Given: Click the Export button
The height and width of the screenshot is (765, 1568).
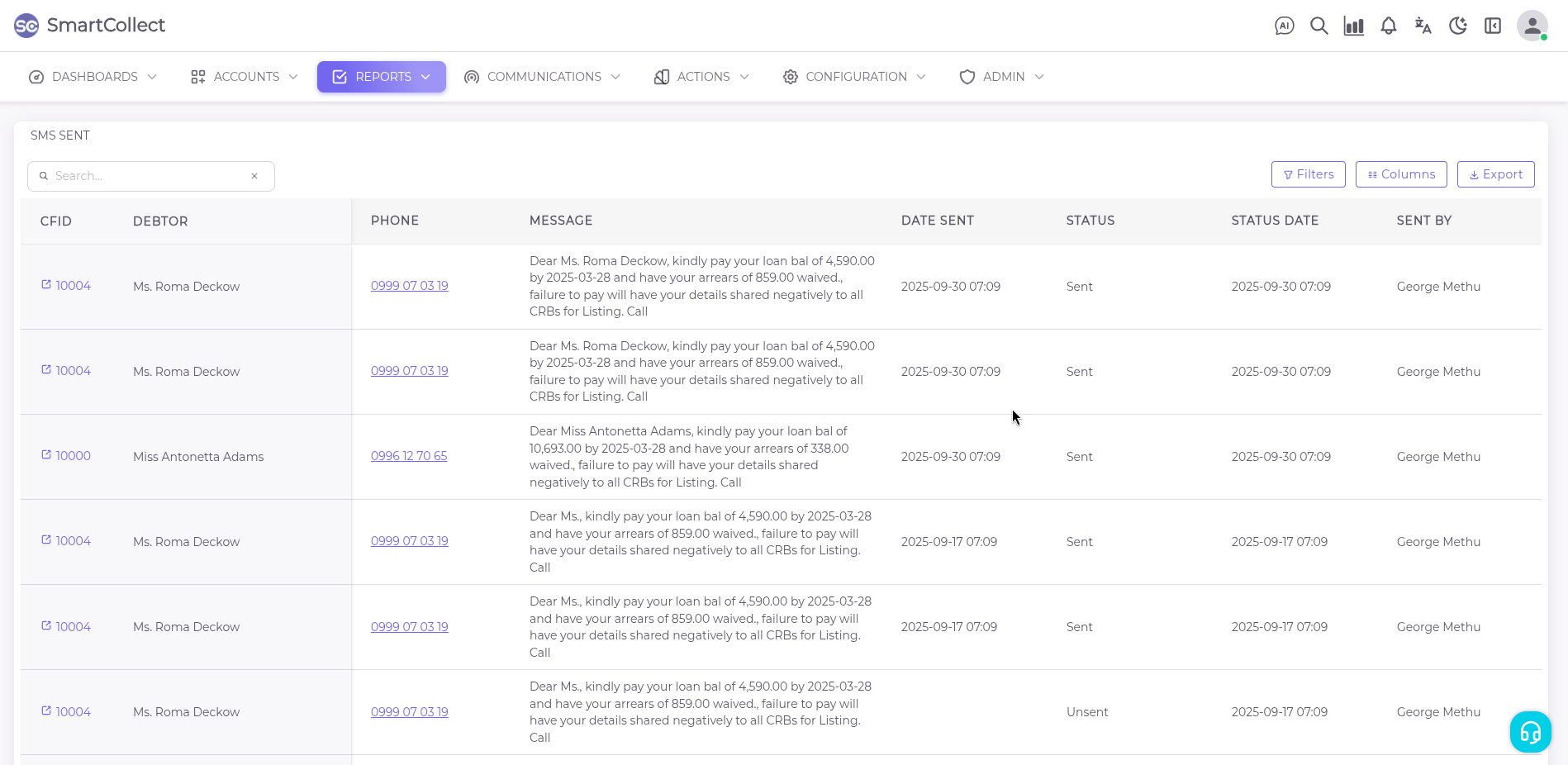Looking at the screenshot, I should point(1495,174).
